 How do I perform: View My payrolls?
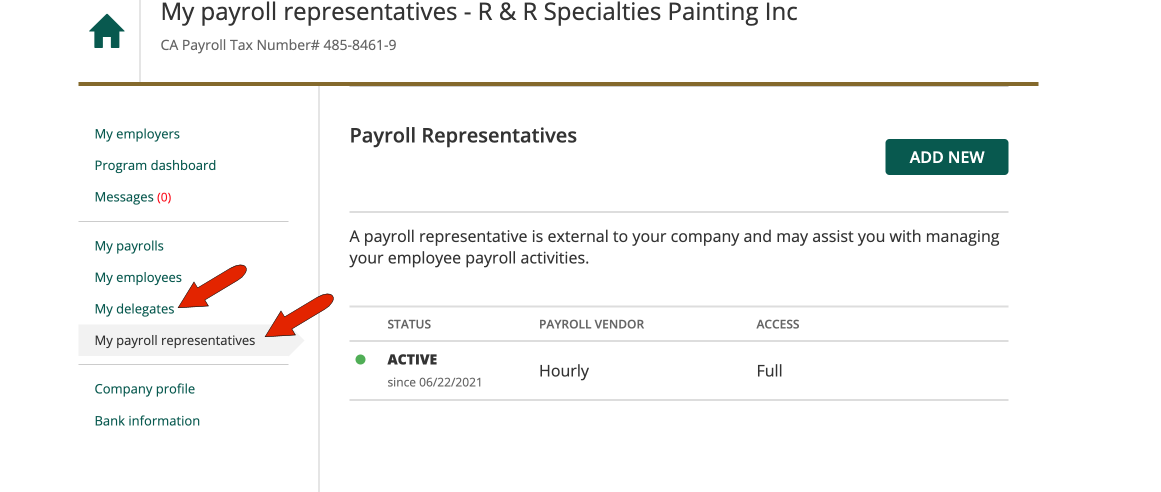point(129,246)
